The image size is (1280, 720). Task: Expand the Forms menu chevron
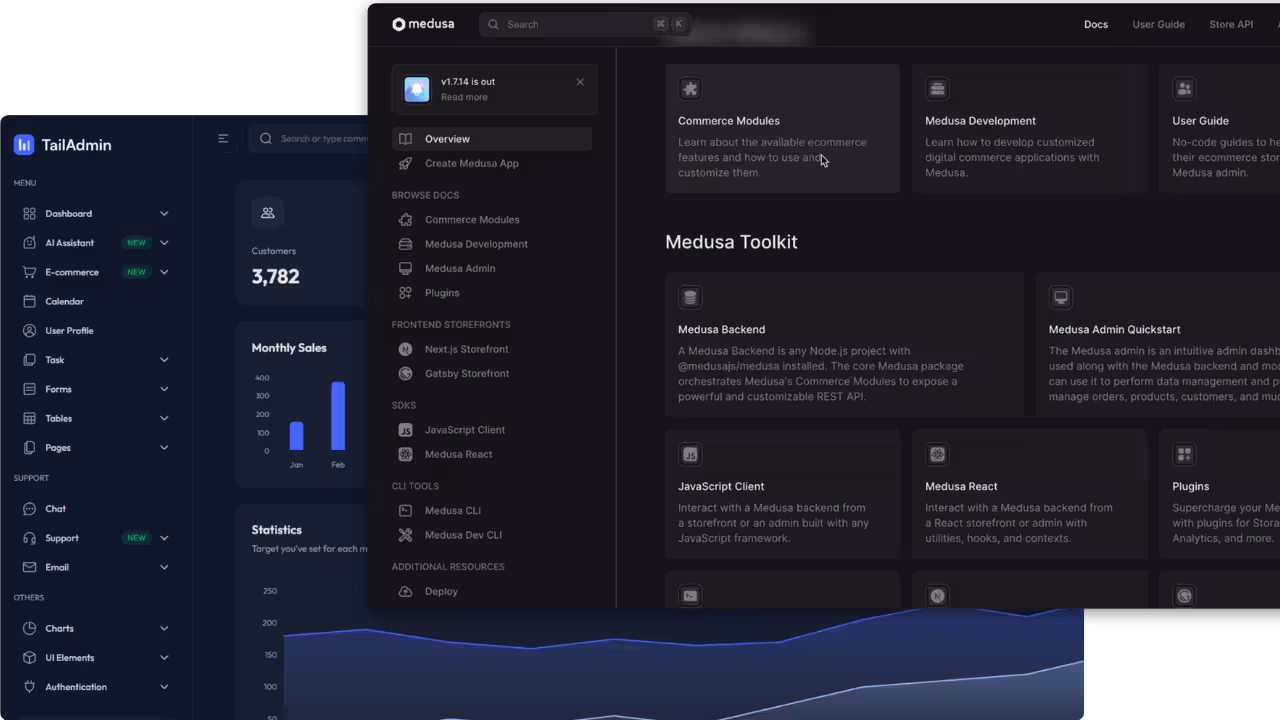[164, 389]
